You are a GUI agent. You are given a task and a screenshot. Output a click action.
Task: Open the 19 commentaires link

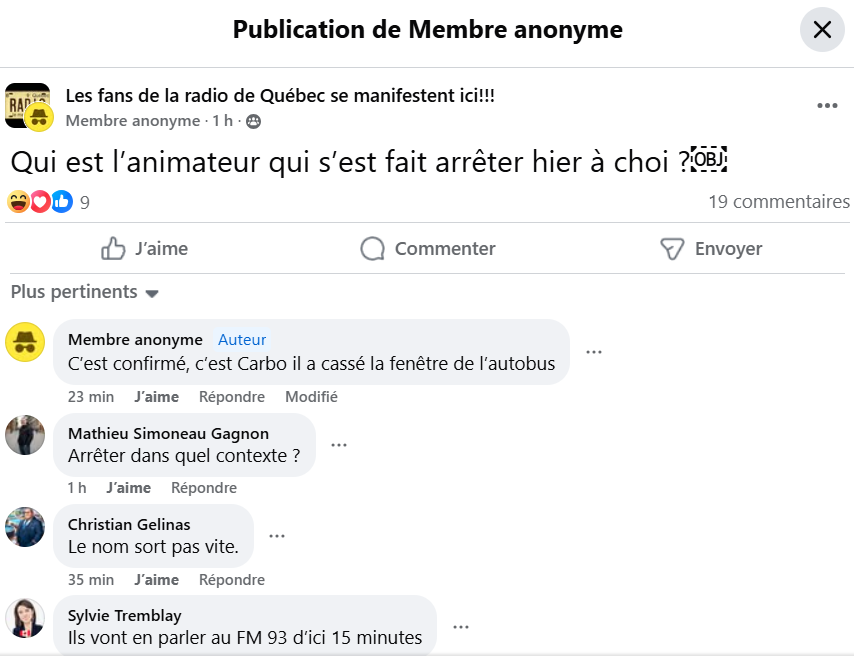tap(779, 202)
